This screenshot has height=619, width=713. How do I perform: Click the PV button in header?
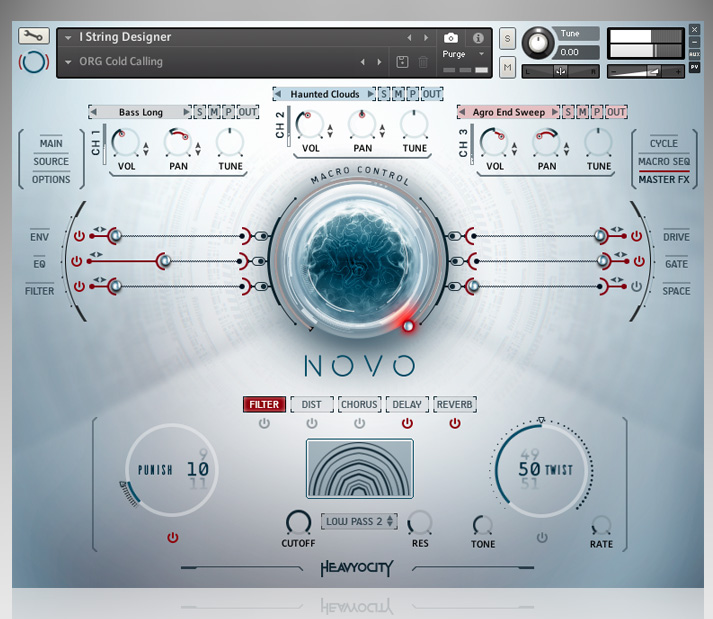(694, 66)
